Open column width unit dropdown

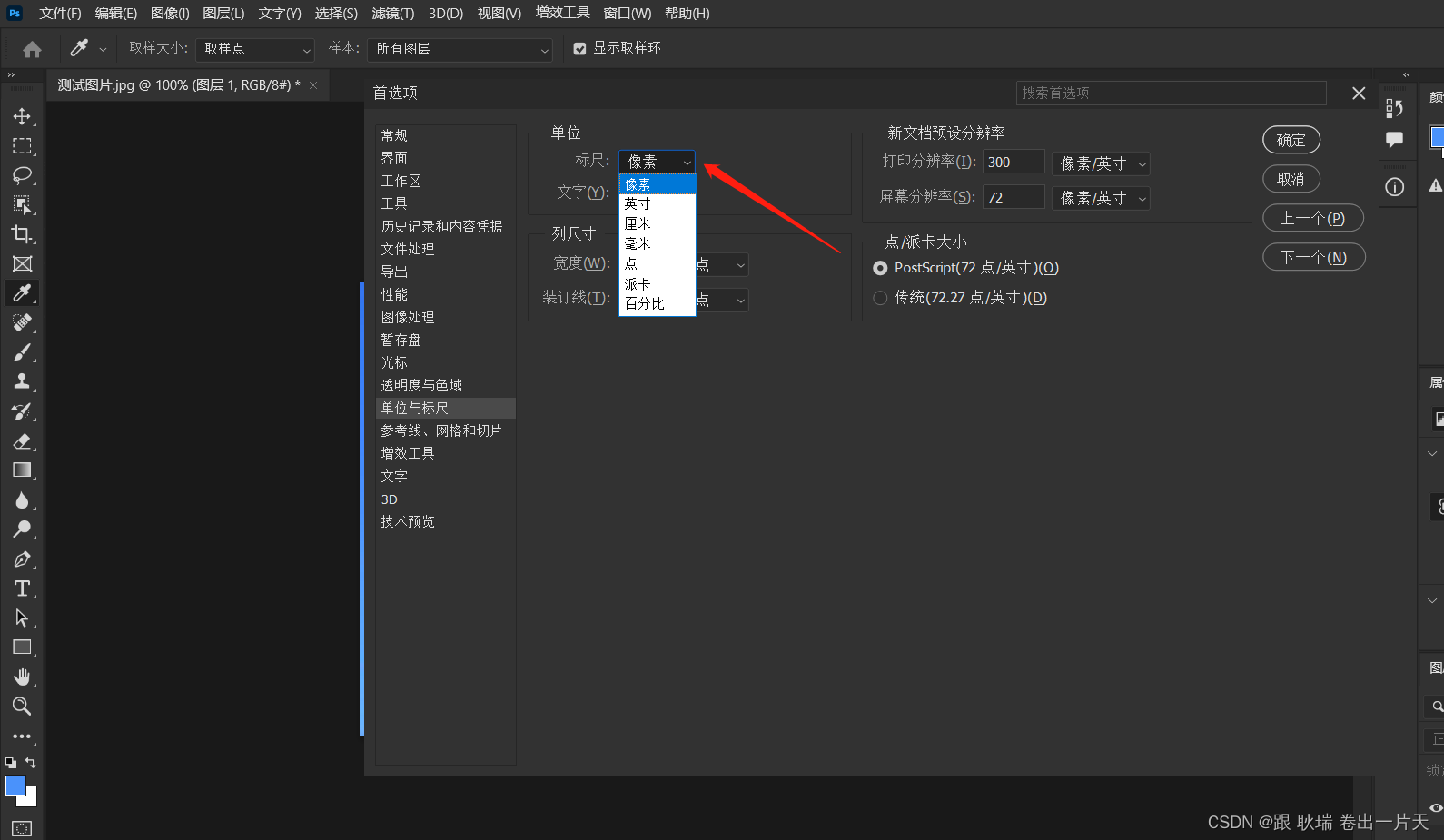coord(723,265)
